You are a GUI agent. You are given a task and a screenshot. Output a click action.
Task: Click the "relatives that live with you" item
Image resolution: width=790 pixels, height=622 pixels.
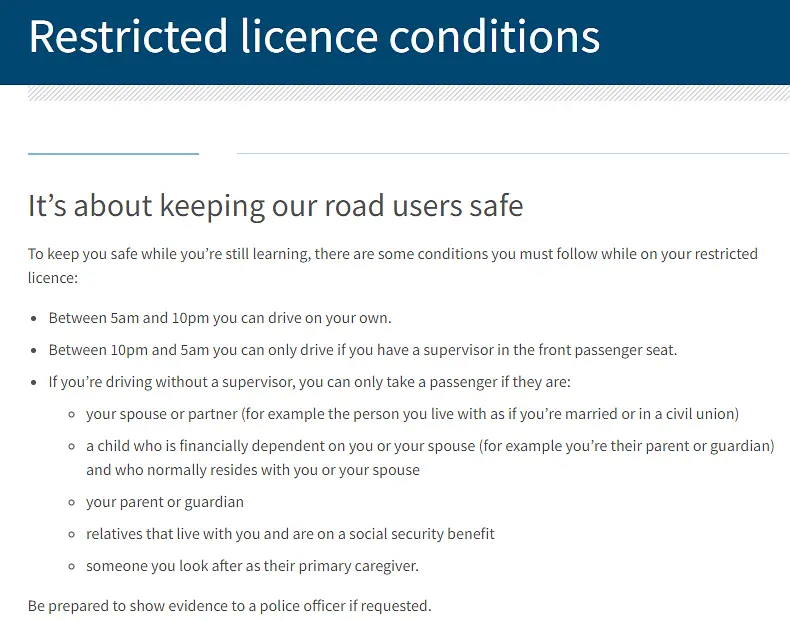click(290, 533)
